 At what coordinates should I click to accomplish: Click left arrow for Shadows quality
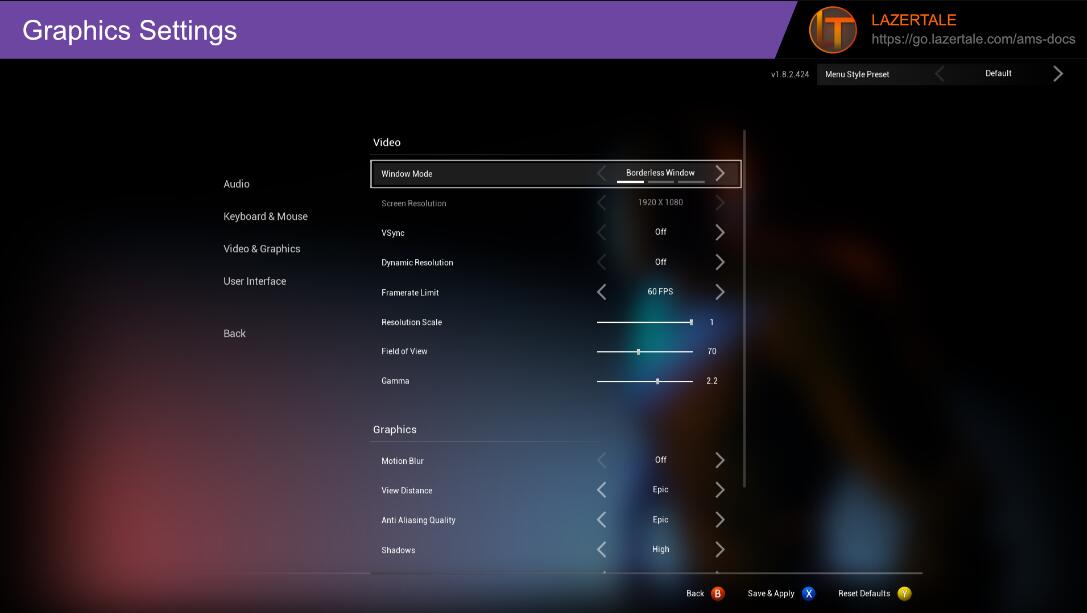pos(602,550)
